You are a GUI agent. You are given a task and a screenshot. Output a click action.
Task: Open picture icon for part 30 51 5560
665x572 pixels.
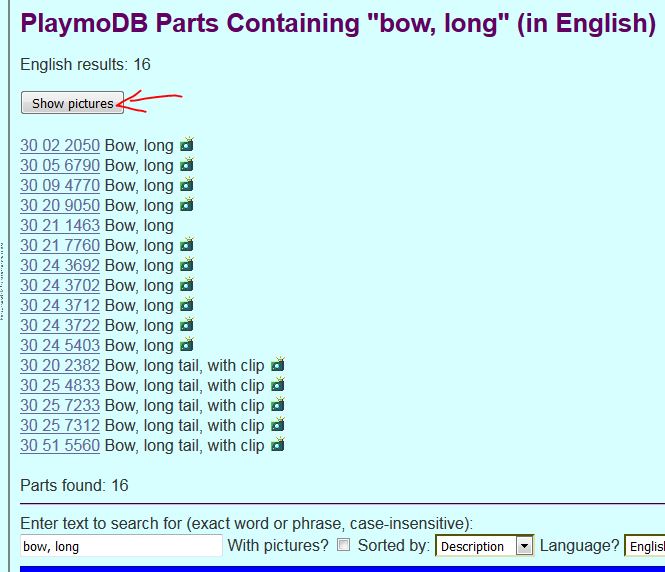tap(277, 445)
